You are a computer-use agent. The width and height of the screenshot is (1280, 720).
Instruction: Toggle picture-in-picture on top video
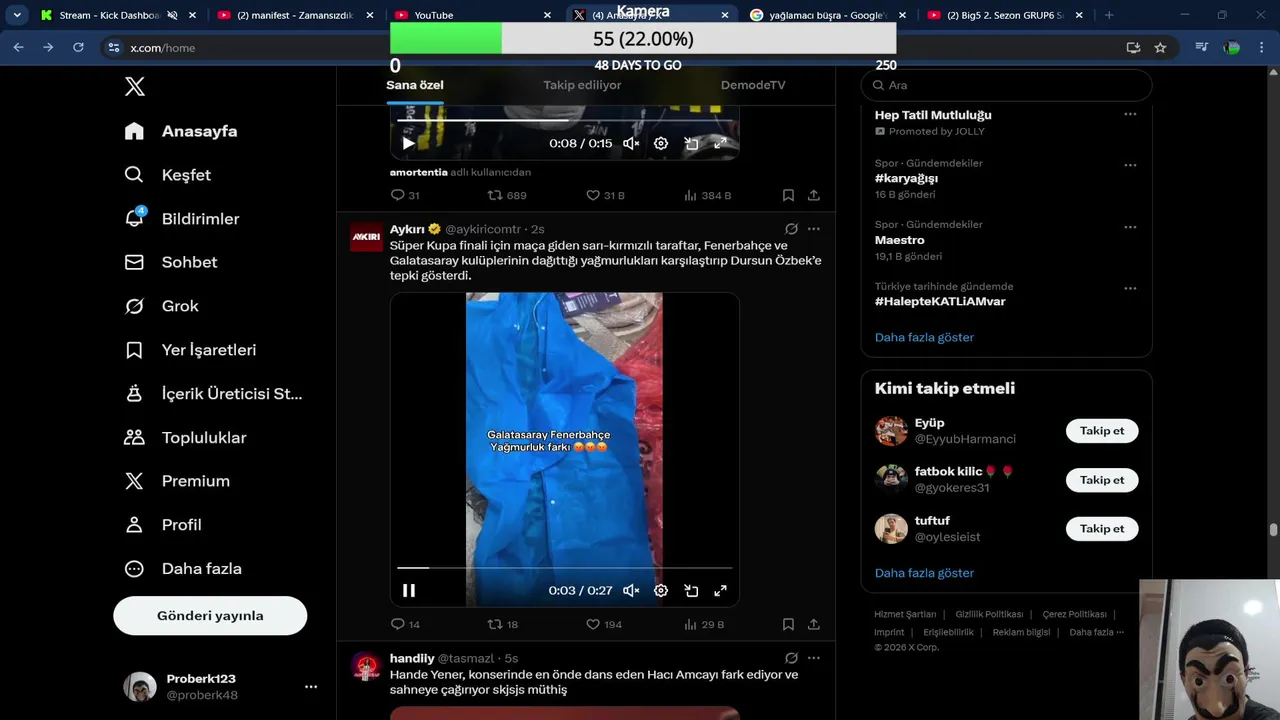click(x=691, y=143)
